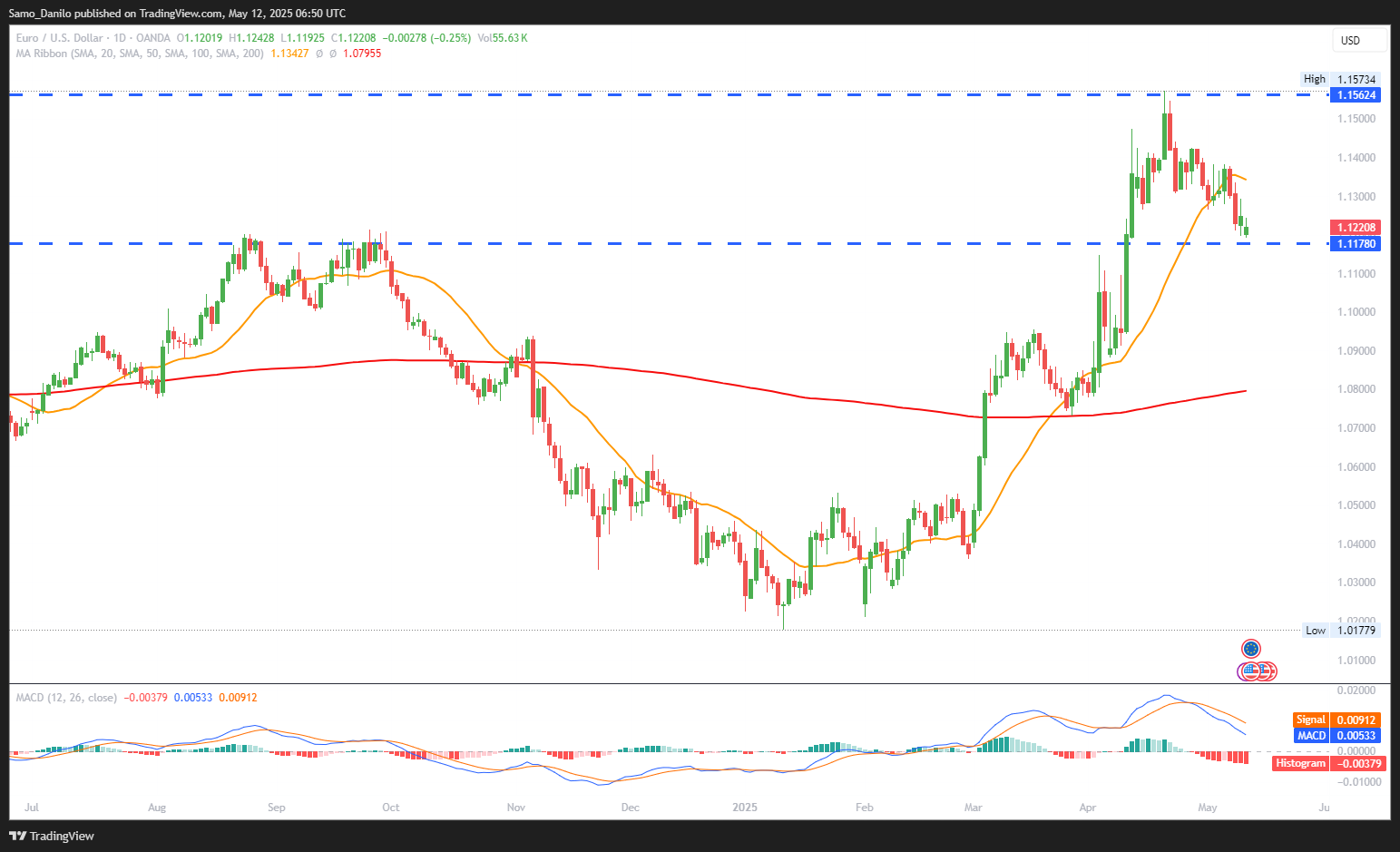Open the front US flag event marker
The height and width of the screenshot is (852, 1400).
click(1250, 671)
